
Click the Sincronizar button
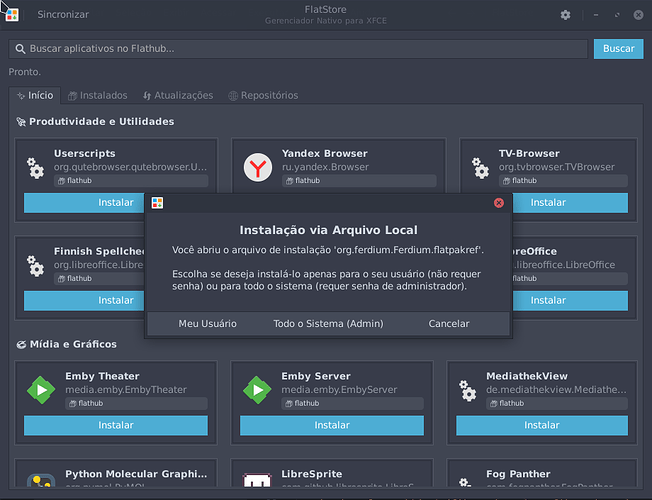63,15
